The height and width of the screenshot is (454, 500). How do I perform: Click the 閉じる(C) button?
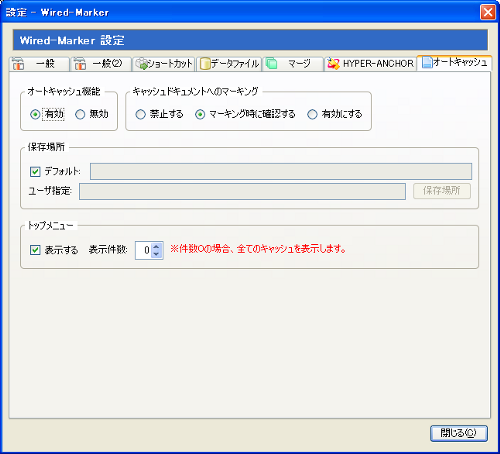click(x=459, y=433)
